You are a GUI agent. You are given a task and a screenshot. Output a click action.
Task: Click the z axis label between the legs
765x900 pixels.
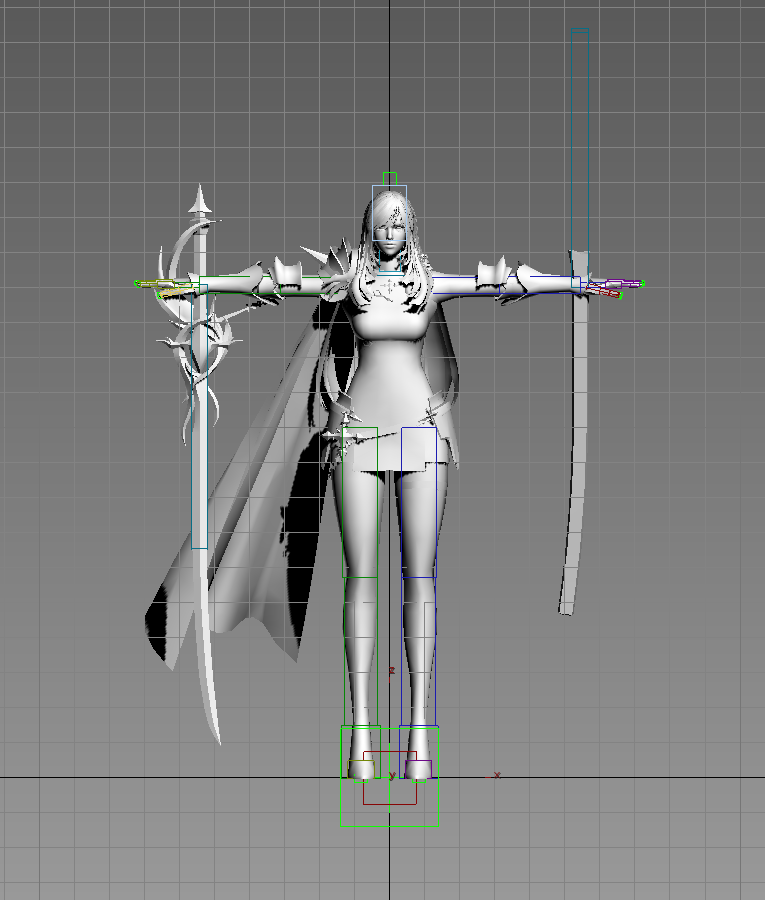[392, 670]
